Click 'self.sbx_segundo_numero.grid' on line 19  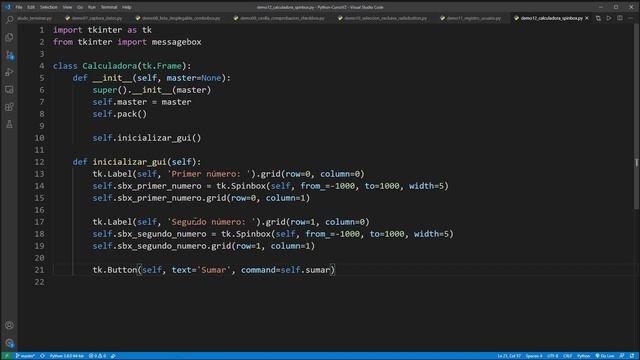point(162,246)
